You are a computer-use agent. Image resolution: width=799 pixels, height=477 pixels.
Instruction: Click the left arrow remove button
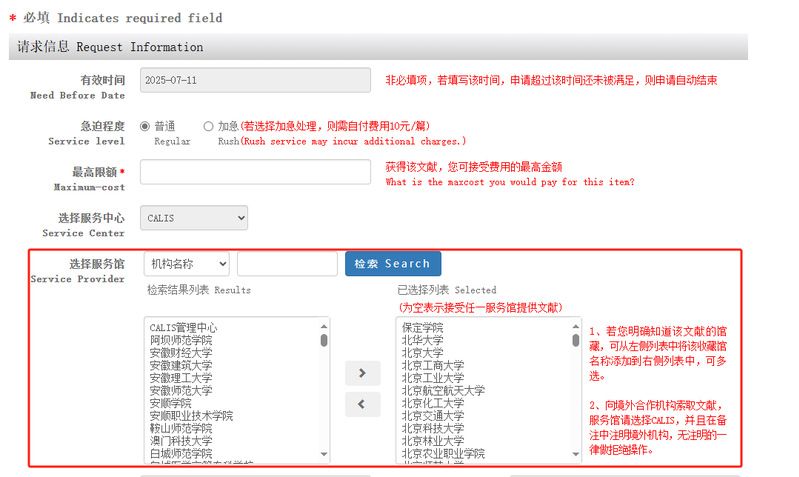(x=362, y=405)
